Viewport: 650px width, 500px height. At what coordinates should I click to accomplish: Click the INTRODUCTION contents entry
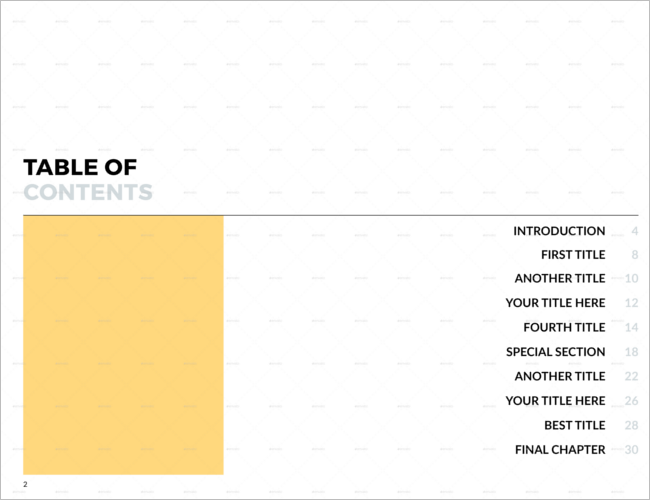[x=559, y=231]
